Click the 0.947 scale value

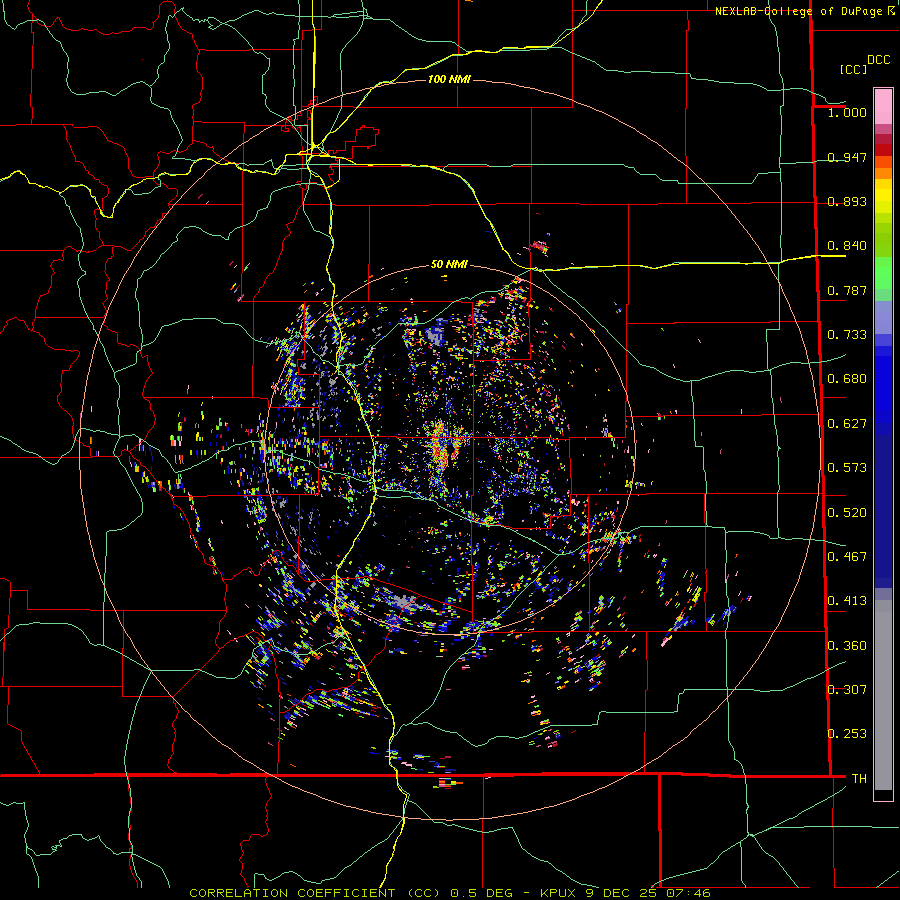click(x=847, y=157)
